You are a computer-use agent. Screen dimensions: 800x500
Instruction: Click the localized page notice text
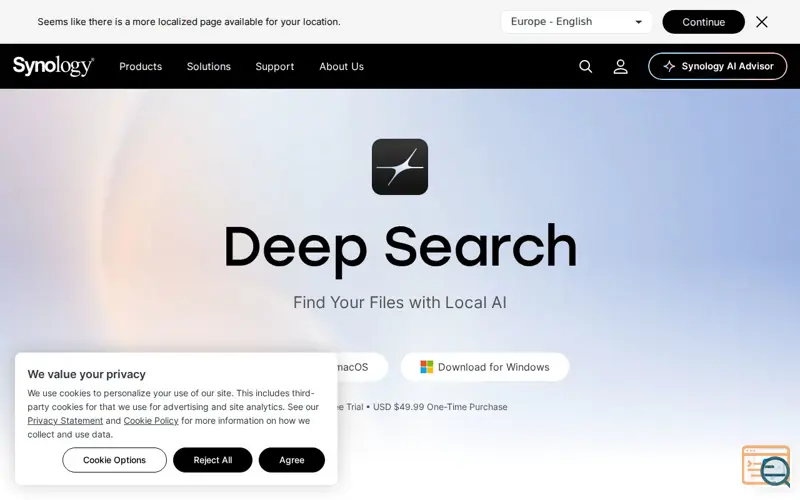click(x=189, y=22)
